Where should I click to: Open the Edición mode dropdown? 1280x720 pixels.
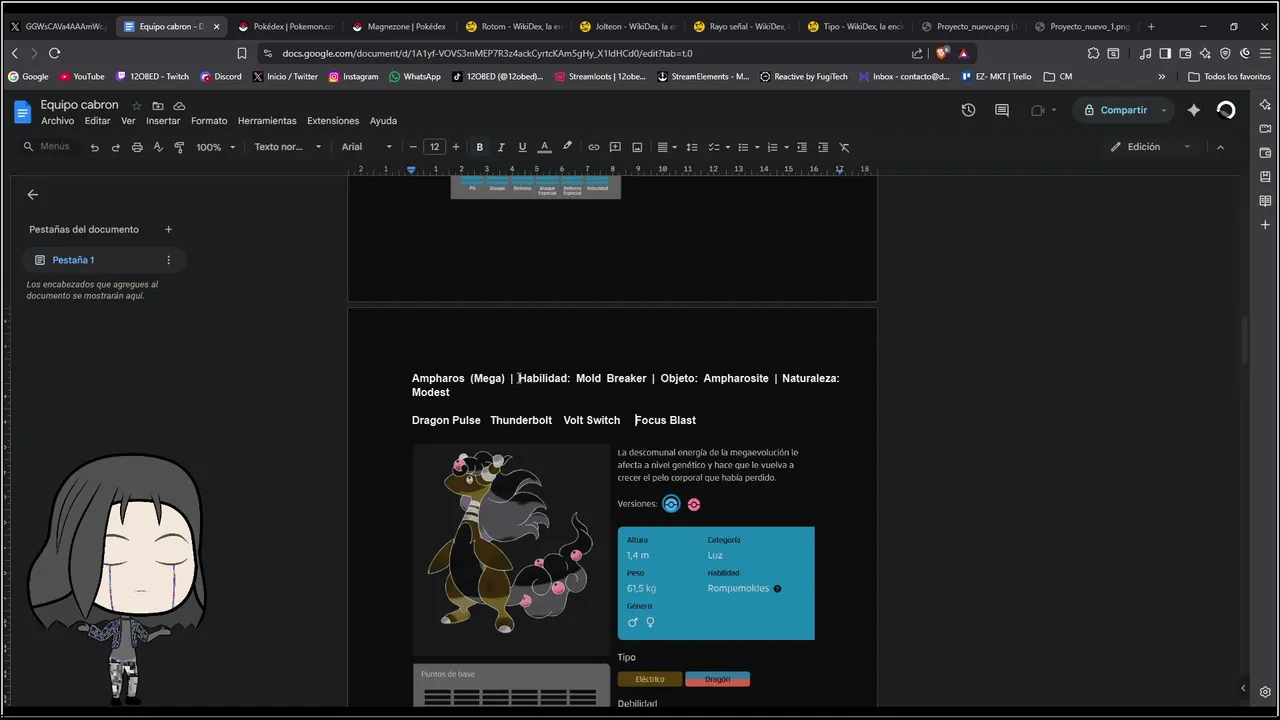1152,147
